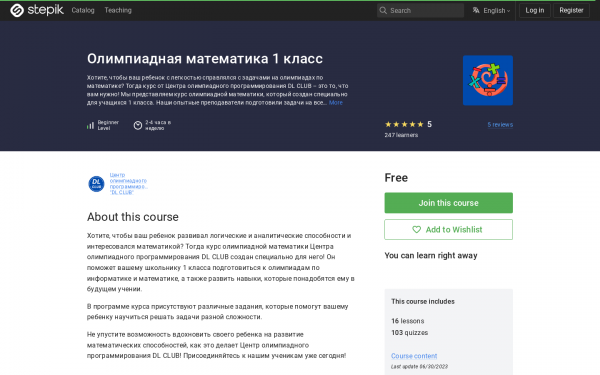
Task: Click the Log in button
Action: tap(535, 10)
